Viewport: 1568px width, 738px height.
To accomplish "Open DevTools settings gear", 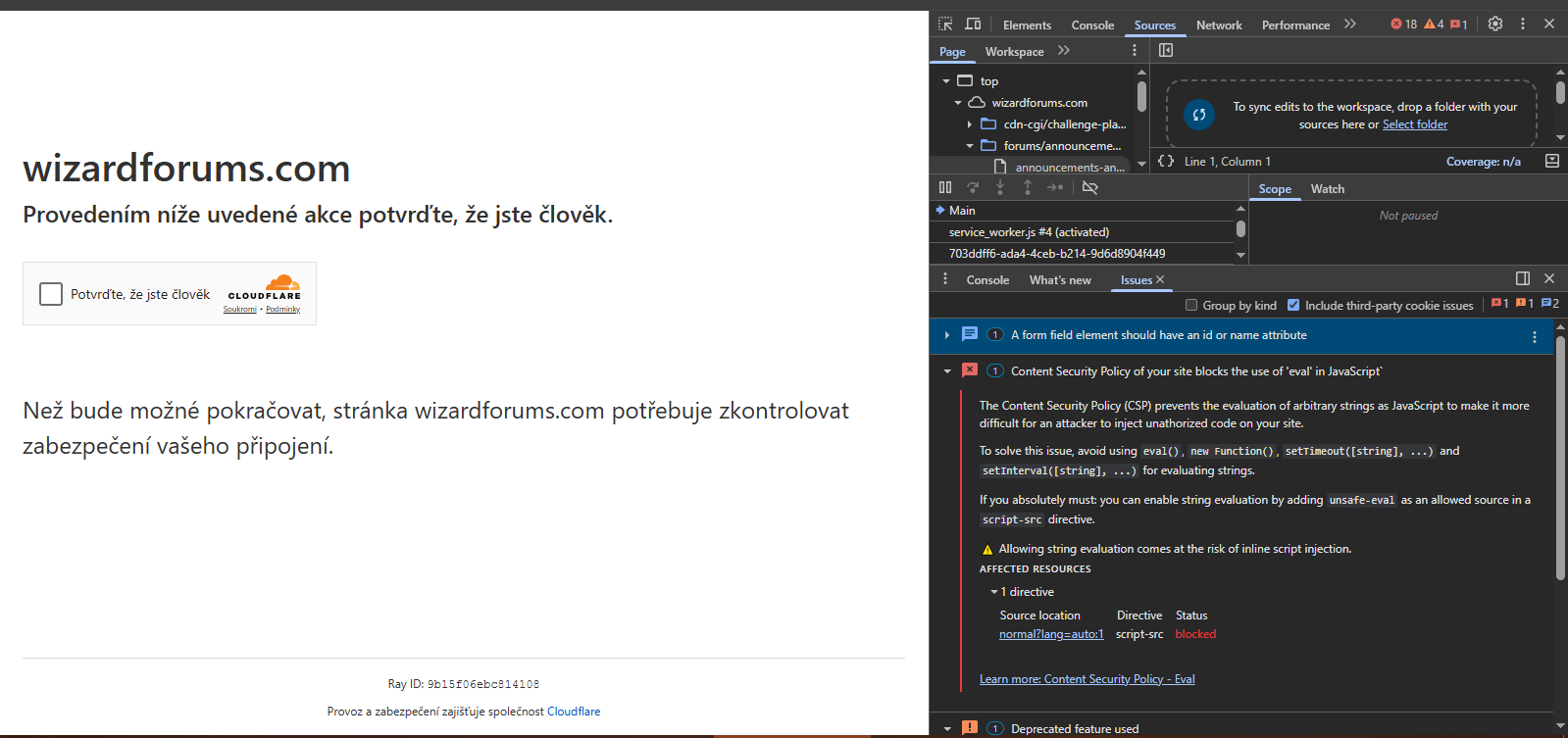I will [1495, 25].
